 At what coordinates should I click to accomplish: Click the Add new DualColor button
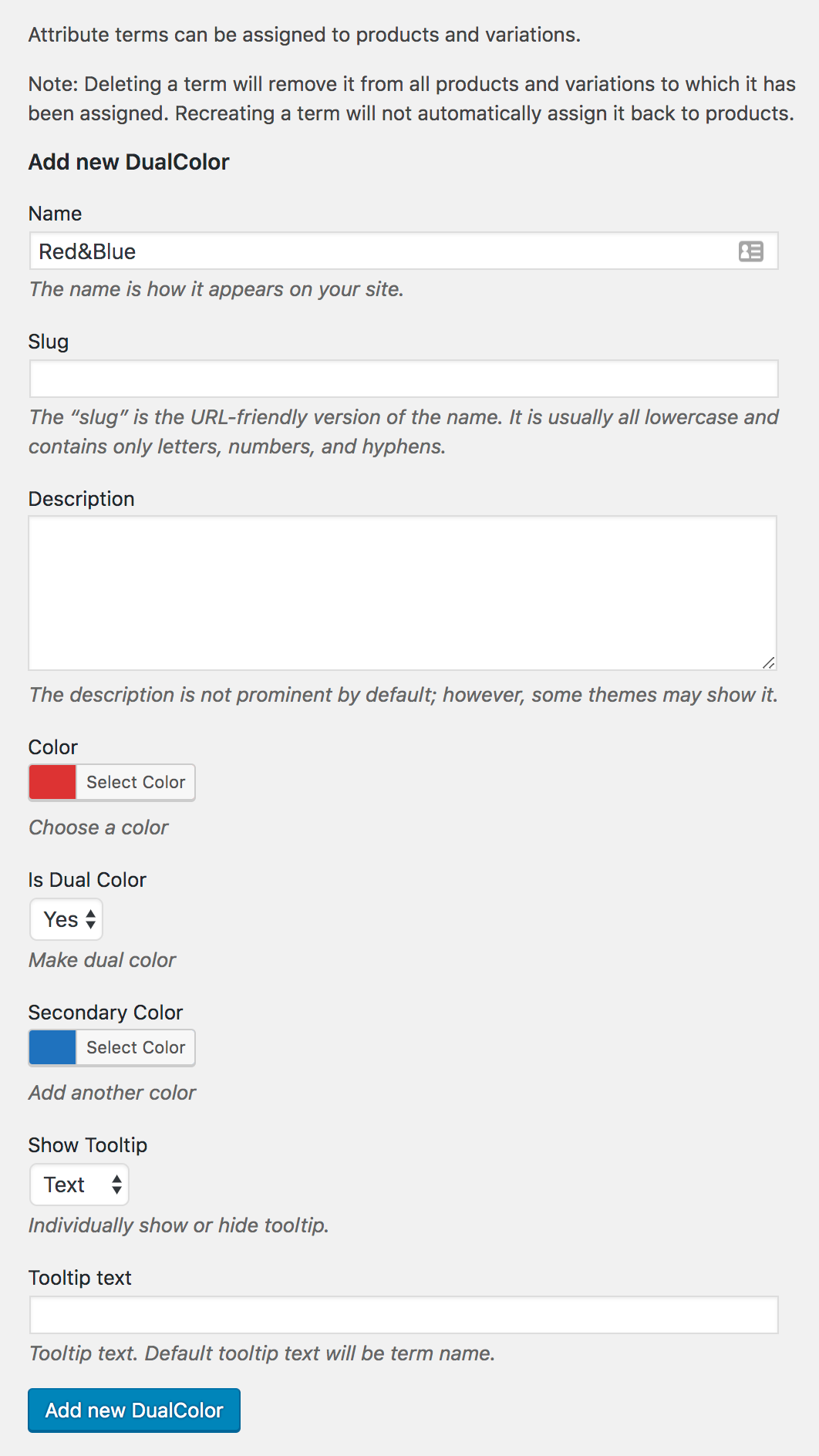134,1410
